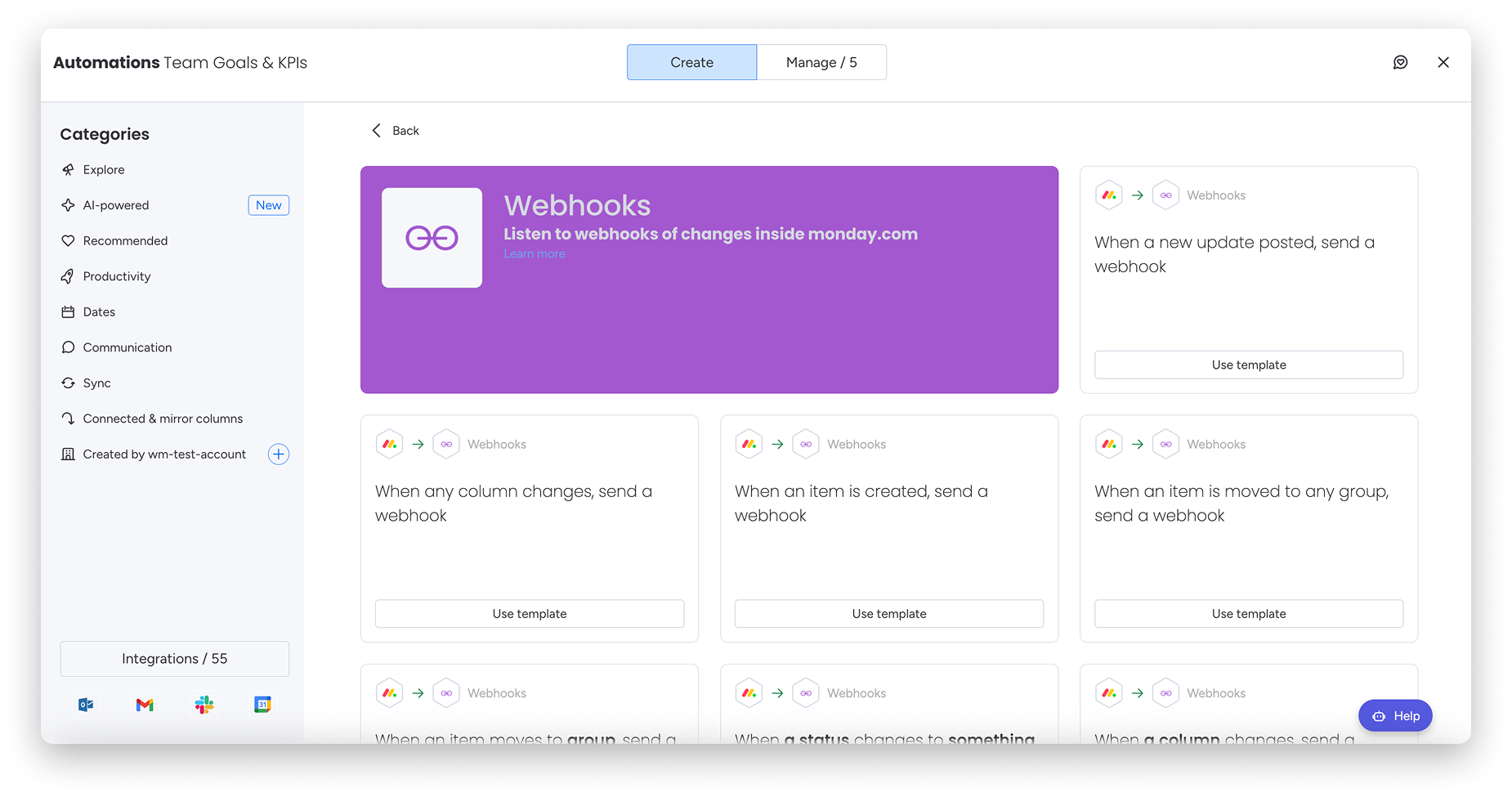Click the Sync refresh icon

[69, 383]
